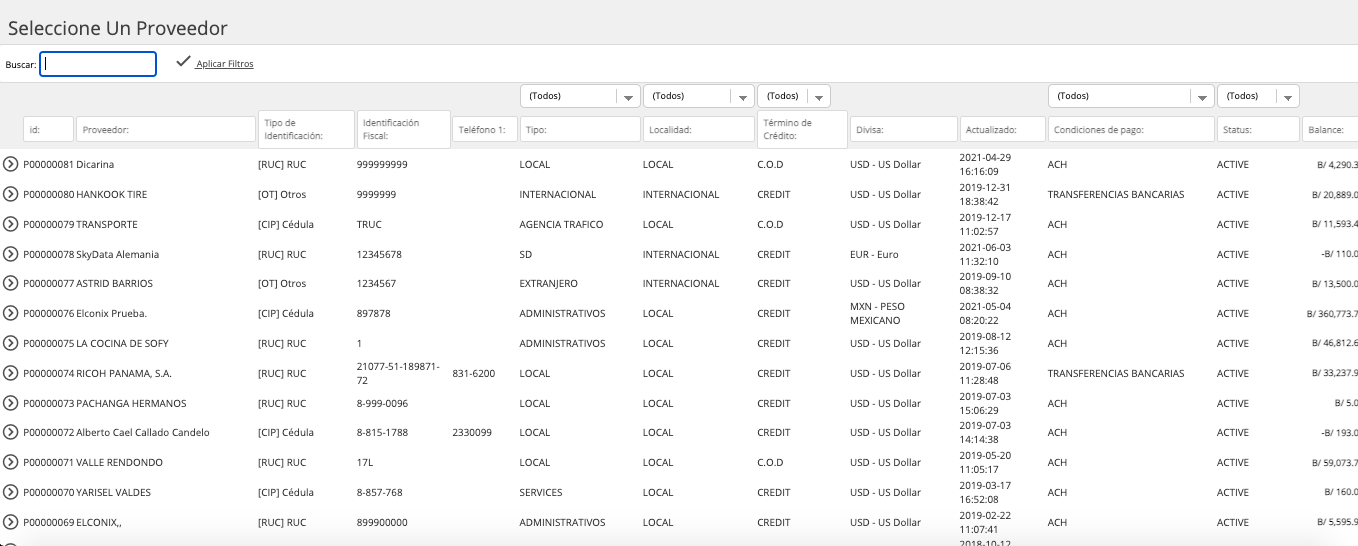Click the Teléfono 1 filter field
Screen dimensions: 1358x546
485,129
